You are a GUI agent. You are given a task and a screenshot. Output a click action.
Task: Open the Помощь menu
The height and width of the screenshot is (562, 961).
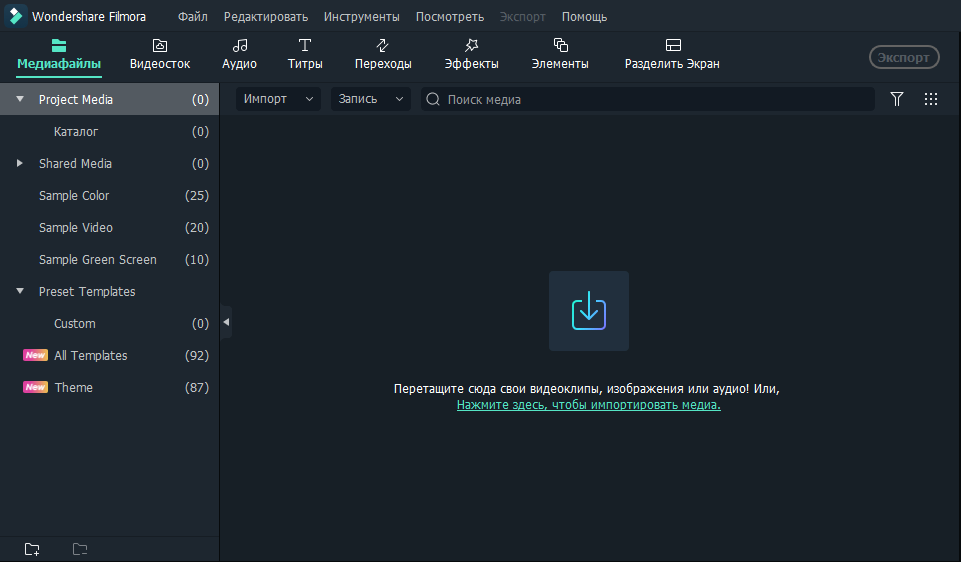pyautogui.click(x=584, y=17)
